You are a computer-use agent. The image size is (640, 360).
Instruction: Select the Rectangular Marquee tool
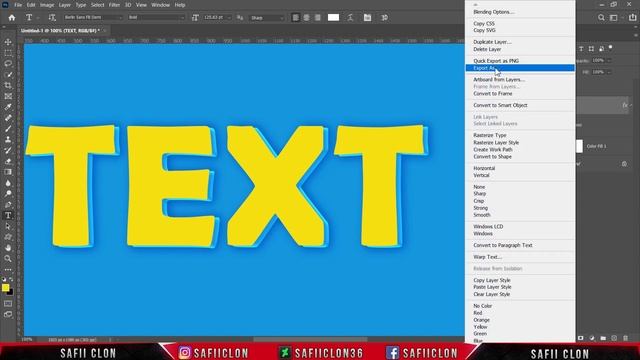click(x=8, y=53)
